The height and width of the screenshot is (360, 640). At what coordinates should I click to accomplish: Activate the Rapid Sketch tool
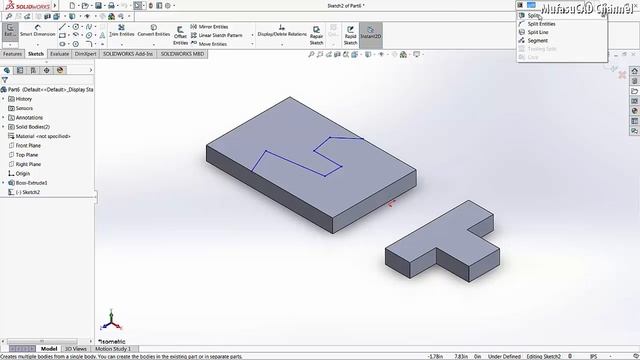(x=350, y=35)
